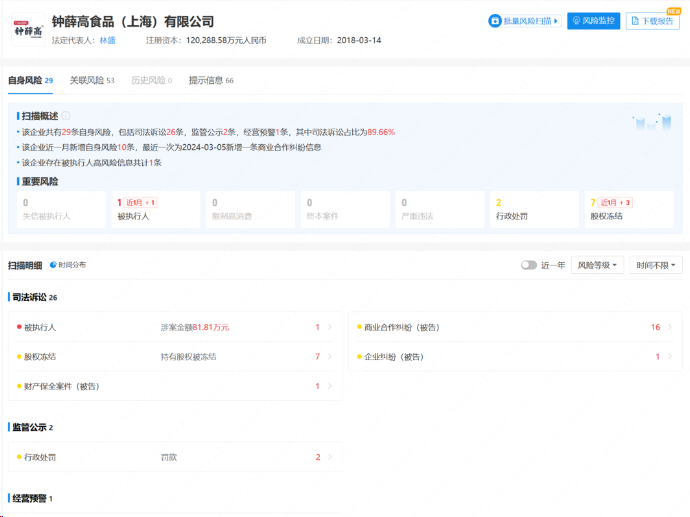The width and height of the screenshot is (690, 517).
Task: Click the 罚款 label in 行政处罚 row
Action: pos(169,458)
